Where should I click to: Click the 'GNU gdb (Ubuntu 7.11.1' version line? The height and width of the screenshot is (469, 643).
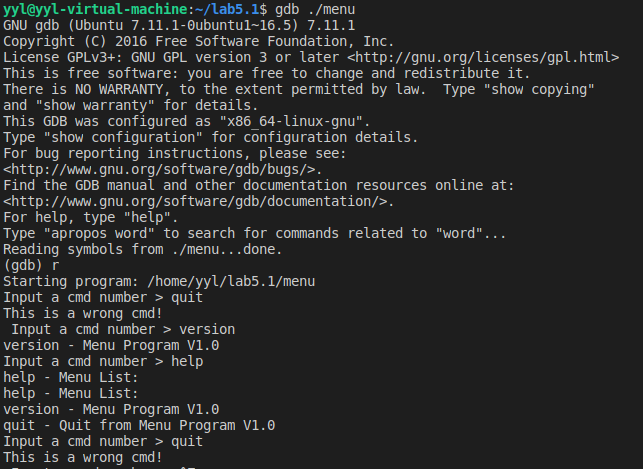179,25
